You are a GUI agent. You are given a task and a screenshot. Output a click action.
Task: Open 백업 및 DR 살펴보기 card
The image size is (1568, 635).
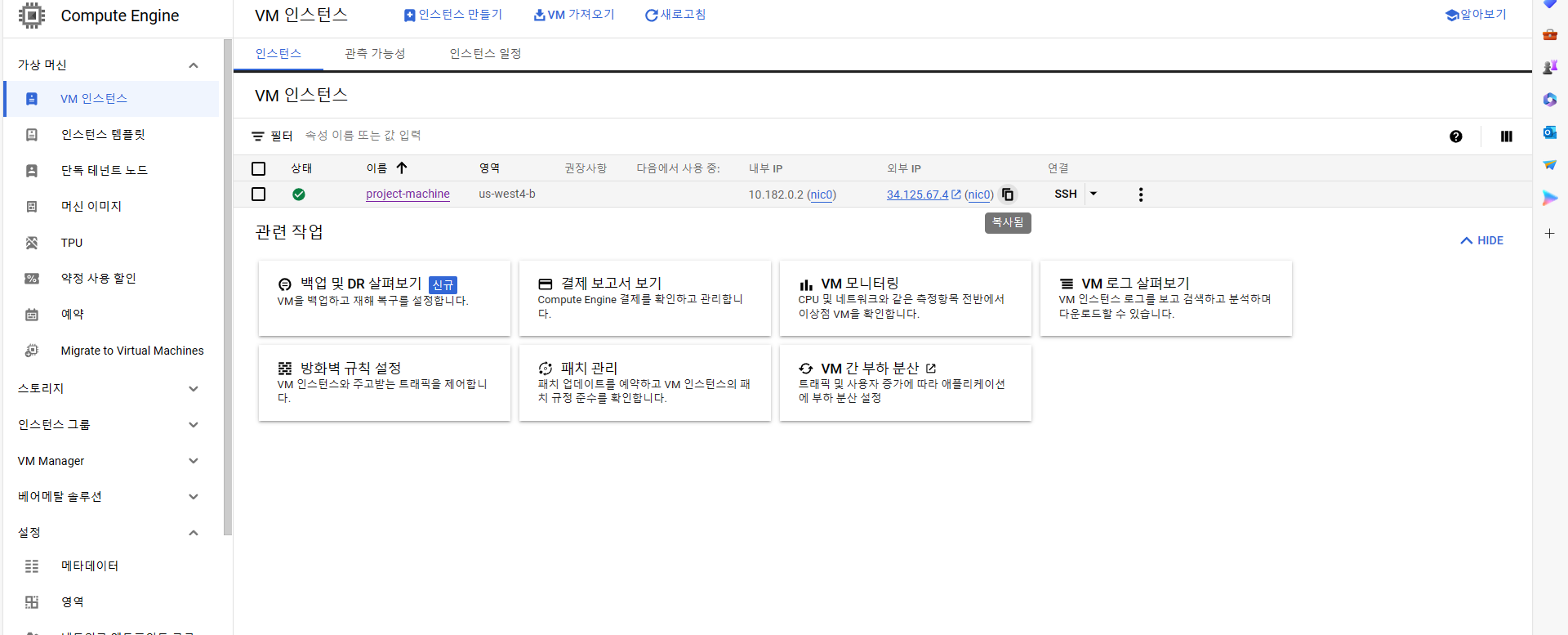tap(385, 298)
